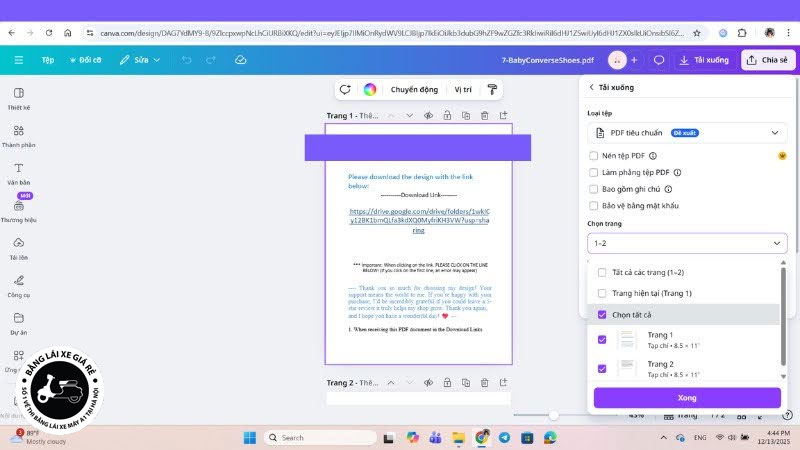Open the Thành phần (Elements) sidebar panel

pos(19,137)
